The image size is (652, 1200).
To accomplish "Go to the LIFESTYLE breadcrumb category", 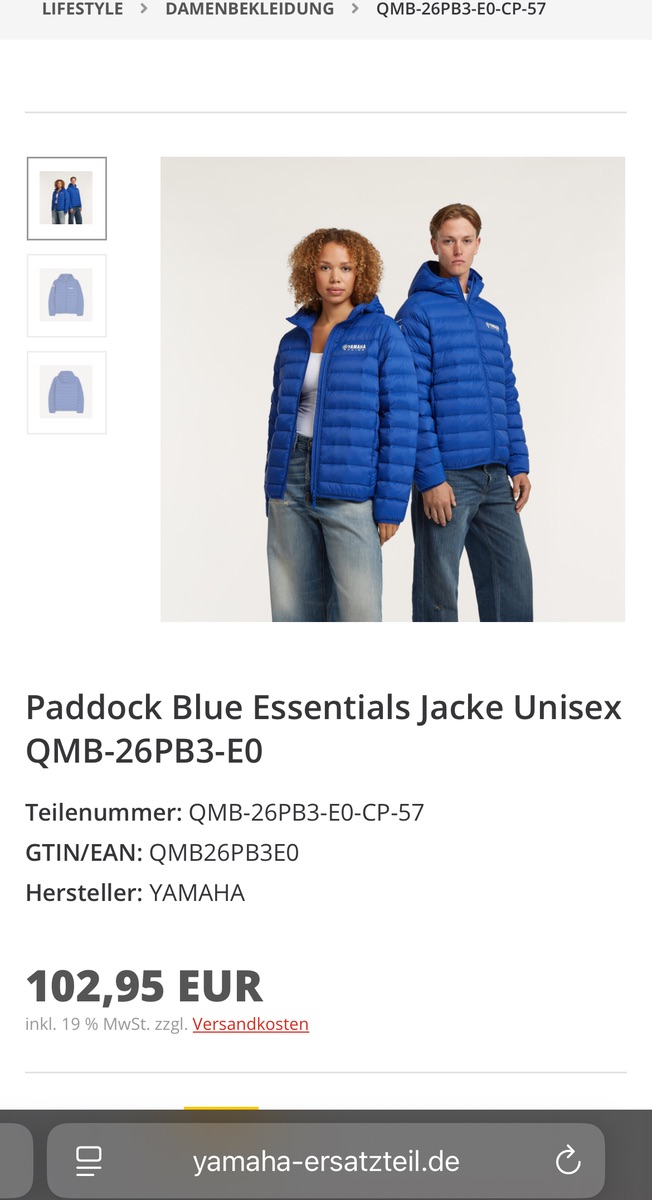I will (82, 9).
